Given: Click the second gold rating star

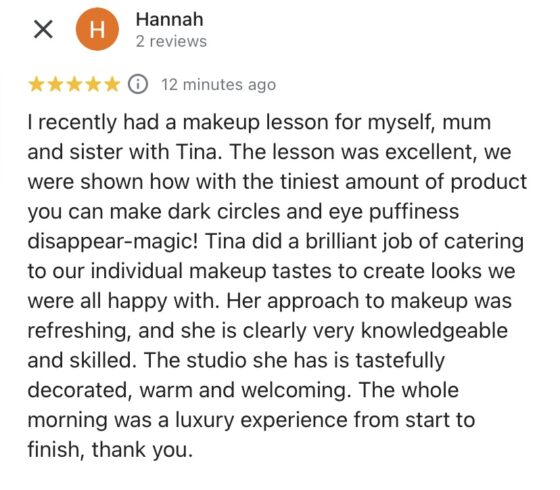Looking at the screenshot, I should pyautogui.click(x=55, y=85).
